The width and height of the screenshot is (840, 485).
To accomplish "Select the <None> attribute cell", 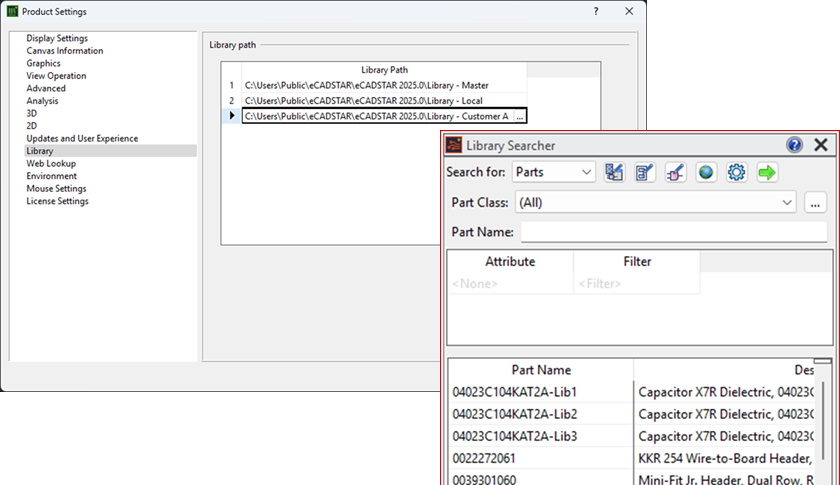I will click(510, 283).
